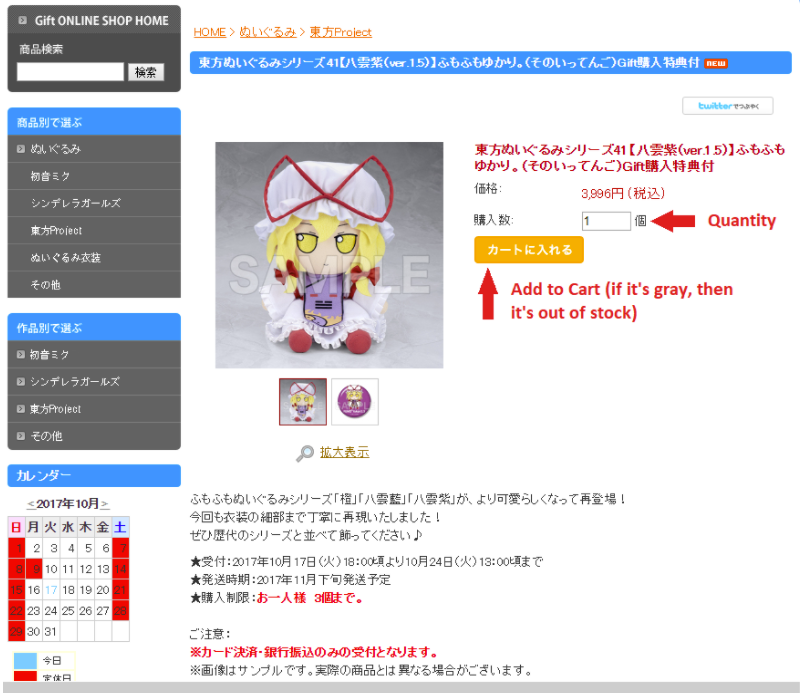Open the HOME breadcrumb link
The image size is (802, 693).
point(209,32)
